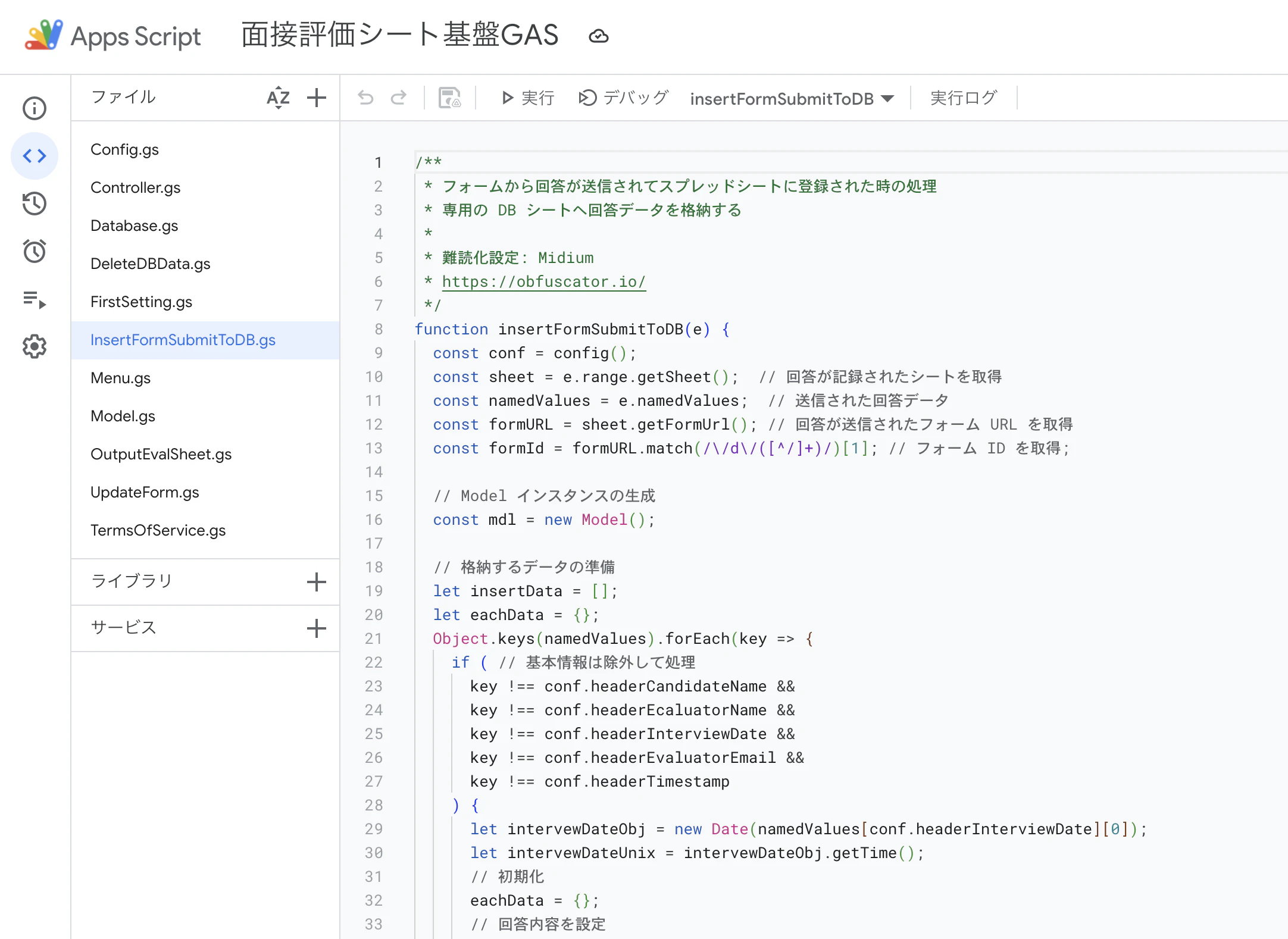This screenshot has width=1288, height=939.
Task: Click the Redo arrow icon
Action: click(x=399, y=98)
